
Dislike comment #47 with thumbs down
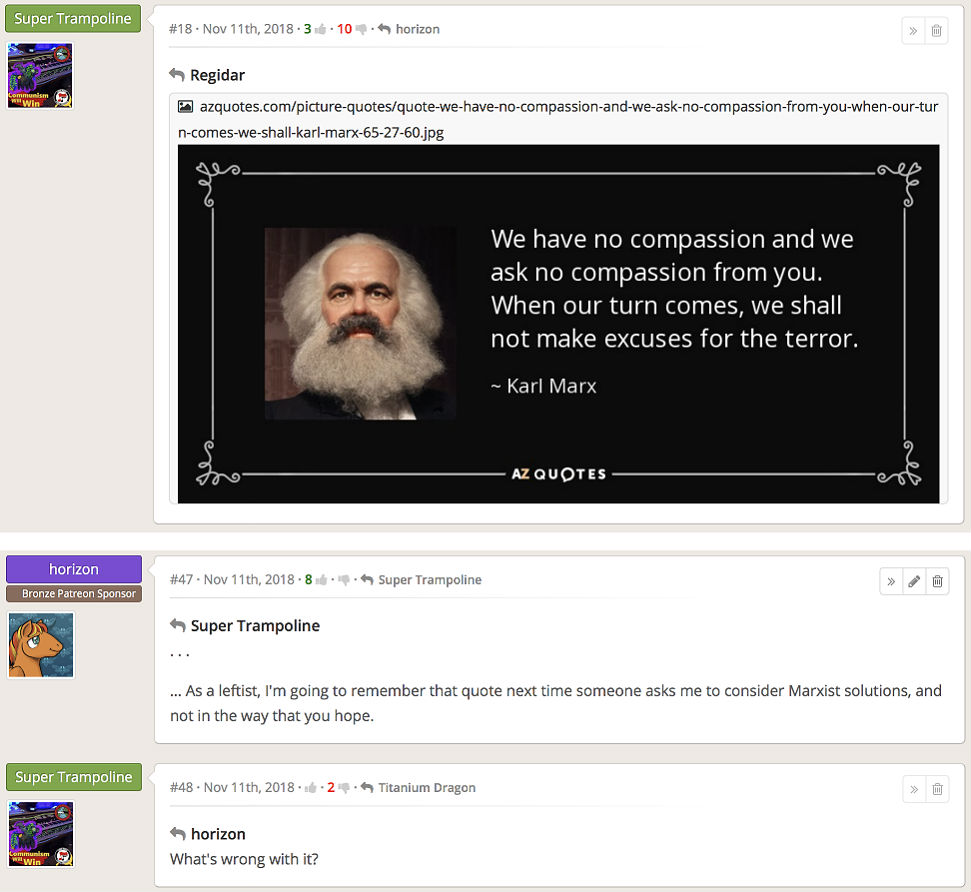coord(344,580)
